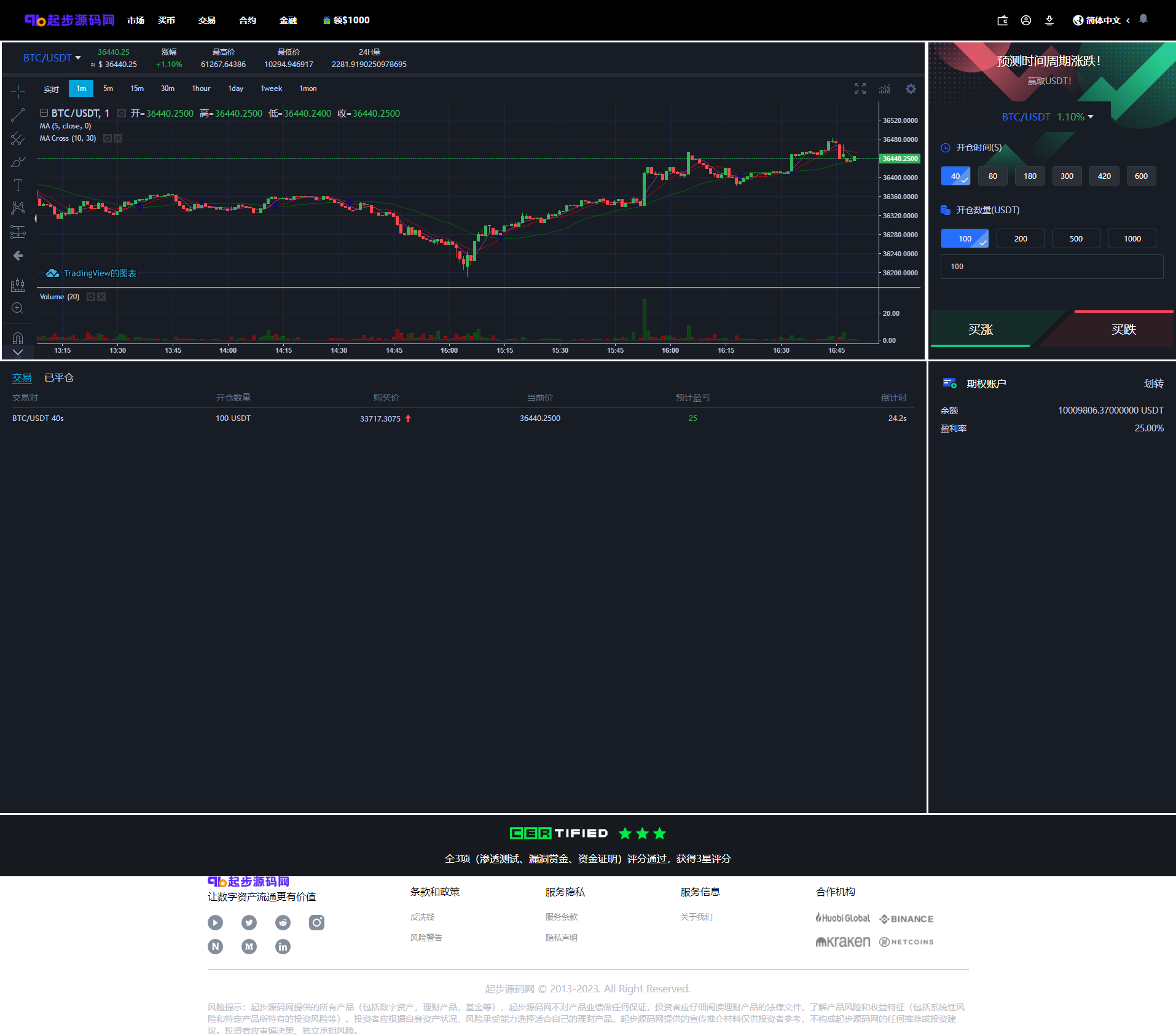Image resolution: width=1176 pixels, height=1036 pixels.
Task: Click the download app icon
Action: (1049, 20)
